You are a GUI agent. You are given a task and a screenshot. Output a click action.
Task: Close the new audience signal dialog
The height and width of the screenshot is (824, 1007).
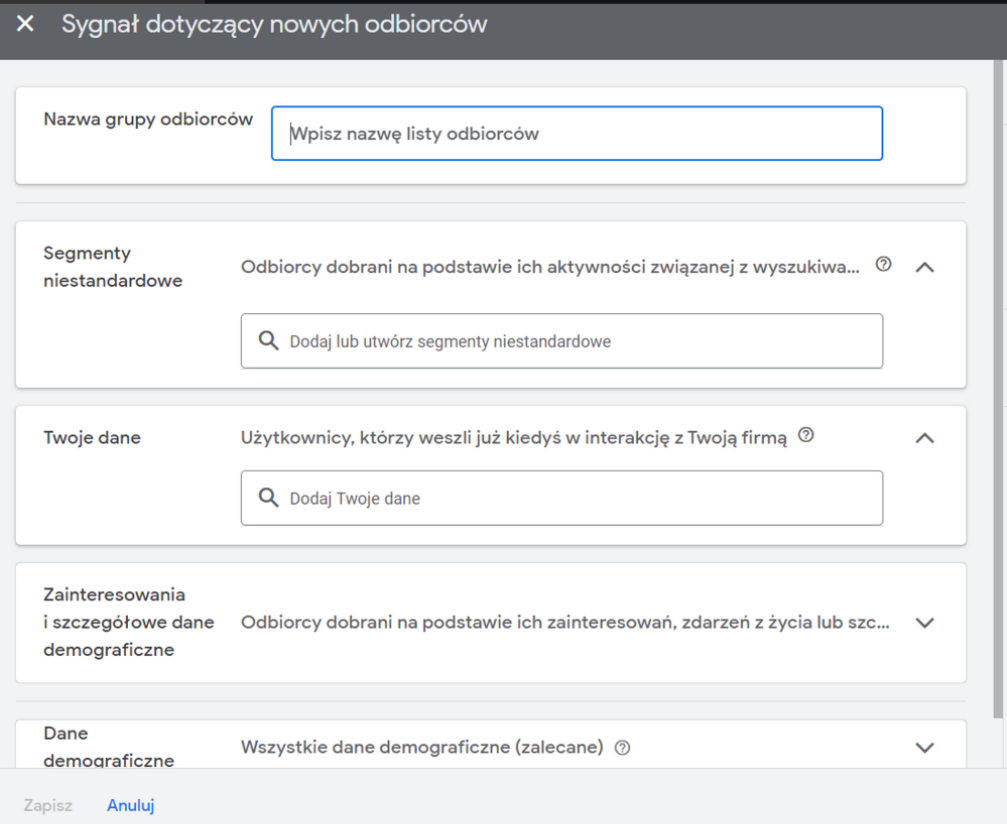(x=25, y=24)
